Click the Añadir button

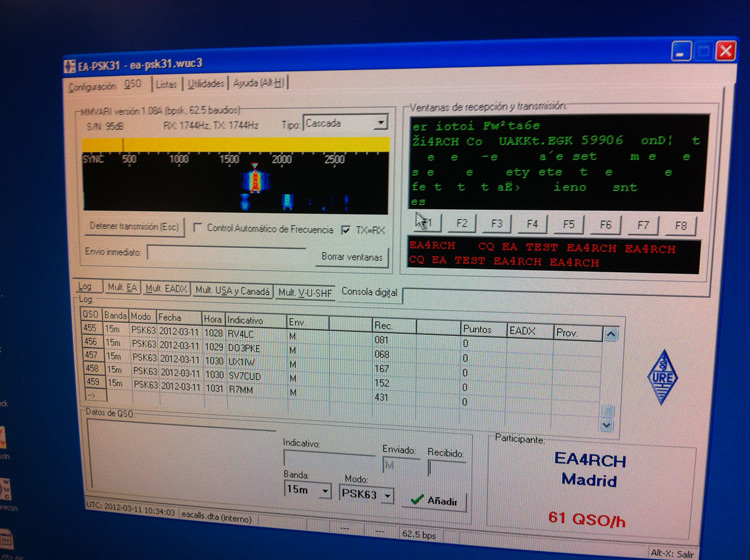coord(434,500)
